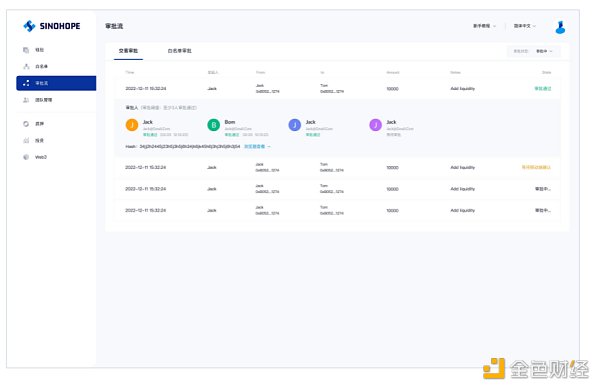Select purple Jack approver avatar
Viewport: 600px width, 390px height.
coord(375,125)
